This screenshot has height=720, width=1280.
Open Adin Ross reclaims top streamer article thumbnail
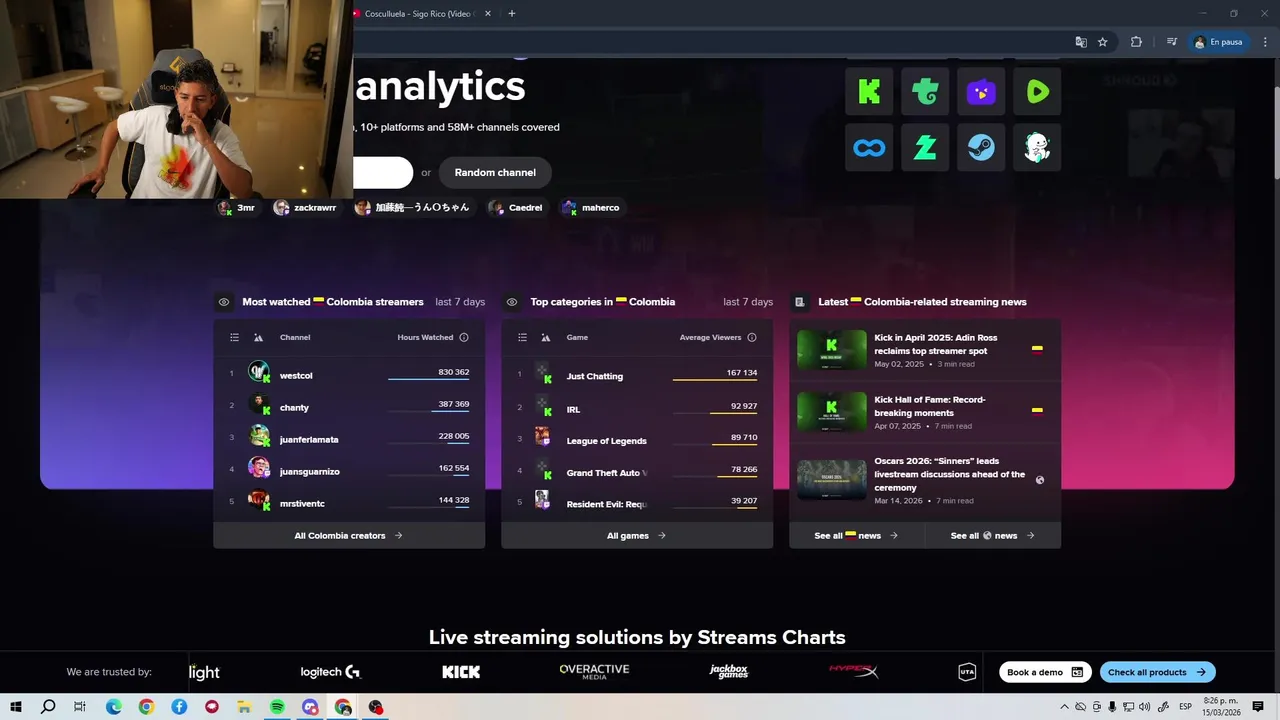coord(832,350)
